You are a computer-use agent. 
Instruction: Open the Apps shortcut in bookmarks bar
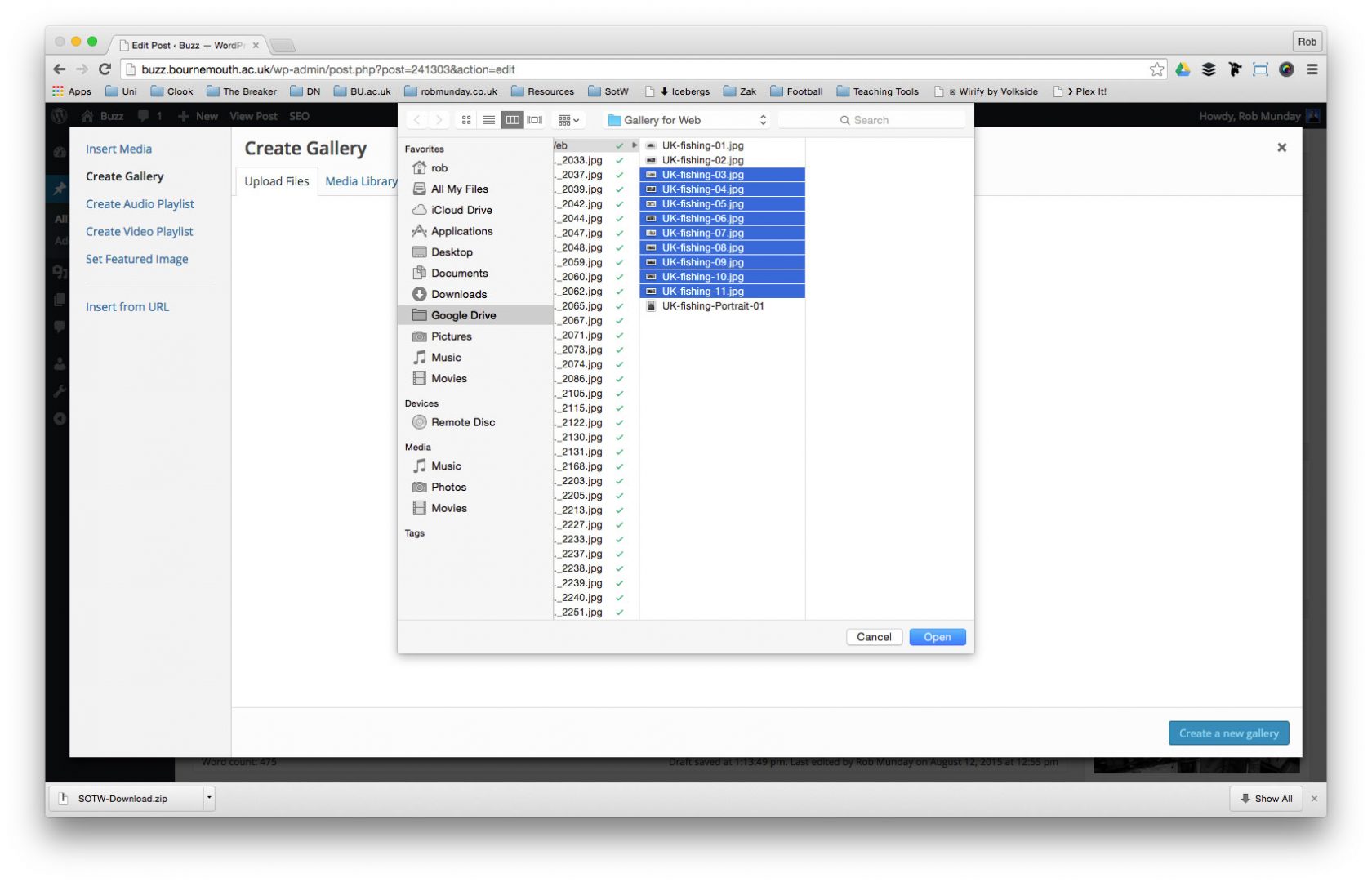pos(72,91)
